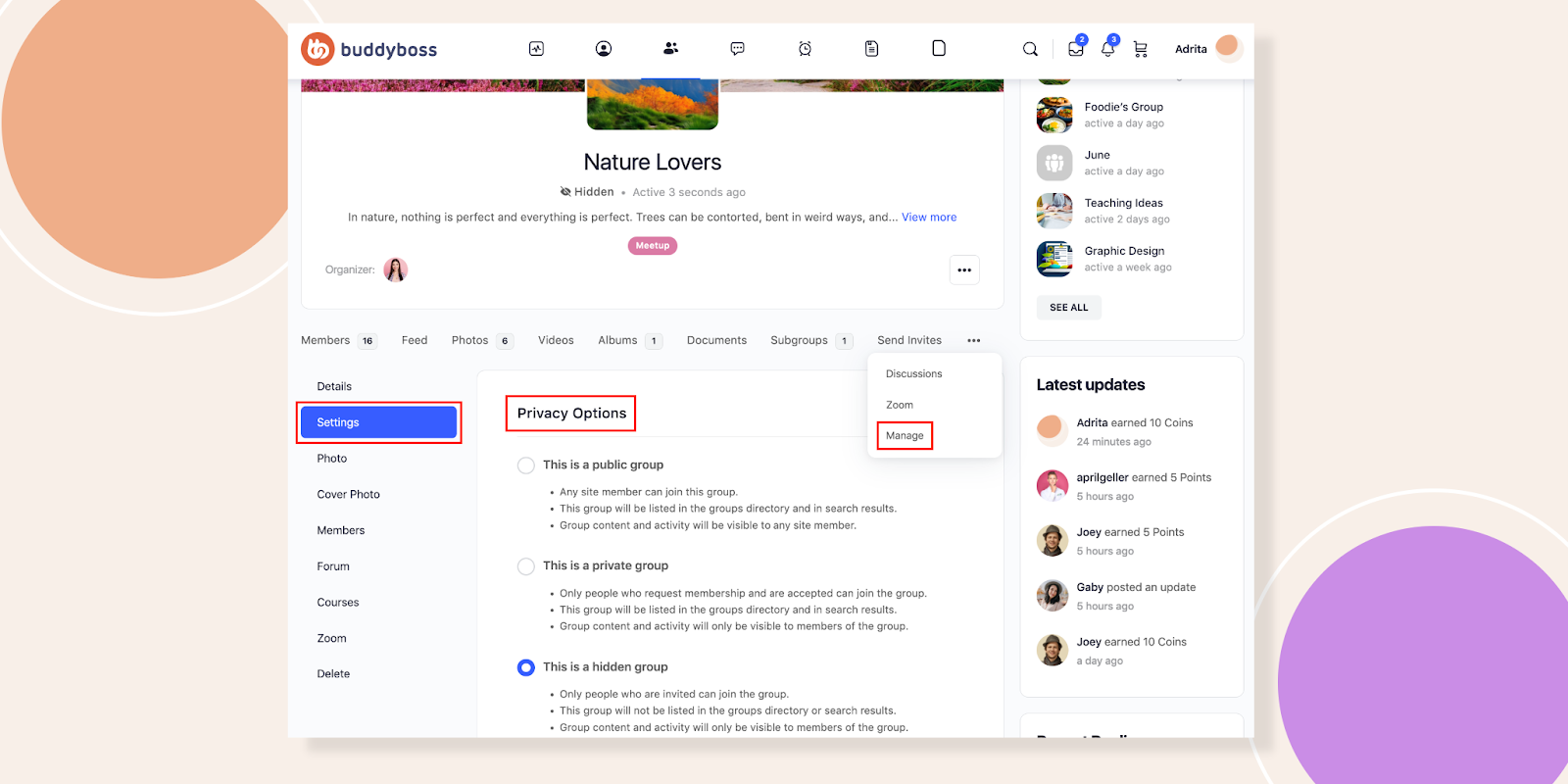Open Foodie's Group thumbnail image
Viewport: 1568px width, 784px height.
(1054, 115)
